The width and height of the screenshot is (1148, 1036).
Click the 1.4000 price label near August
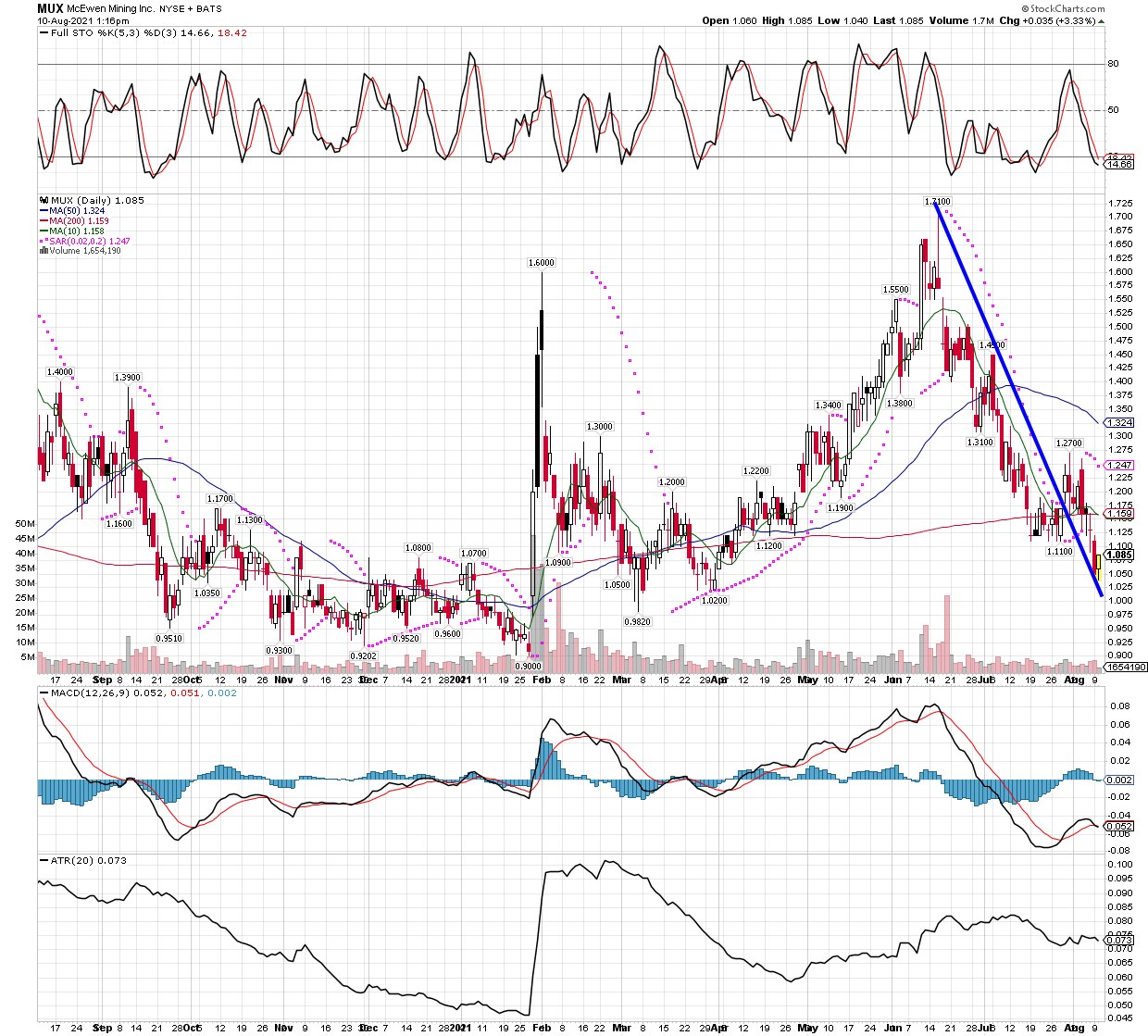(59, 371)
